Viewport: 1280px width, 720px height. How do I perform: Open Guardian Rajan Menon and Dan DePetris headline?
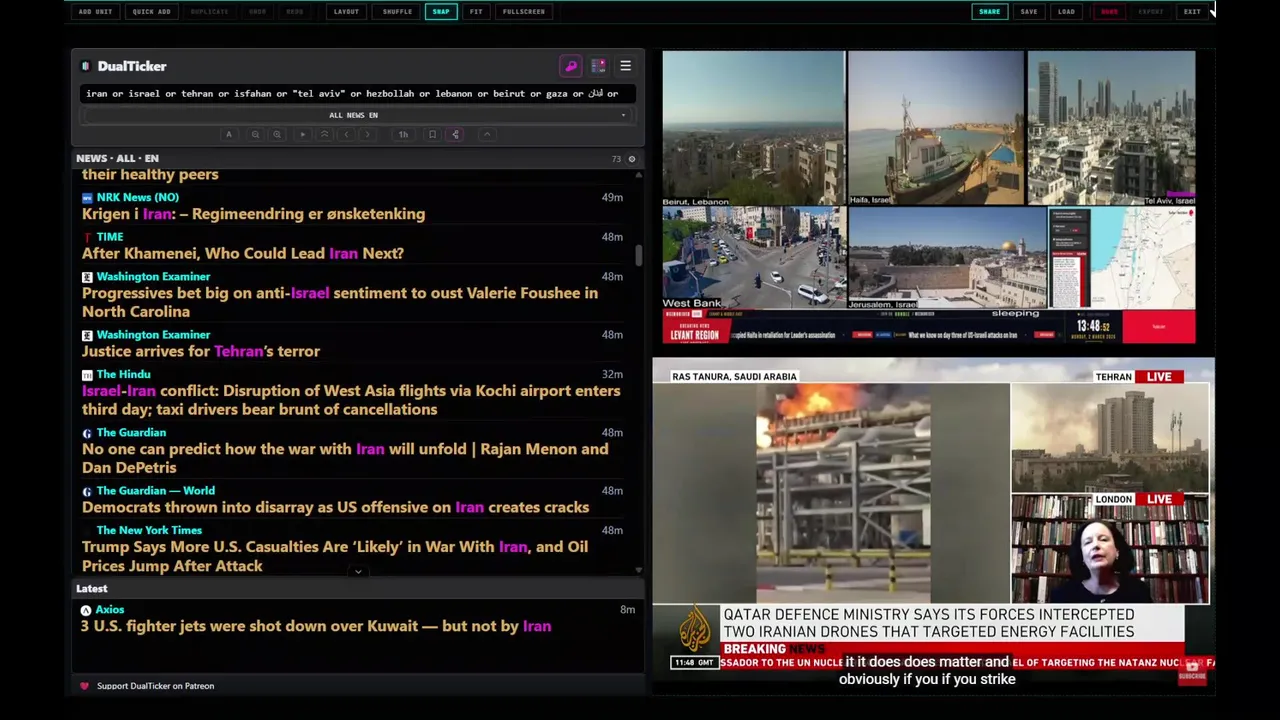[345, 458]
